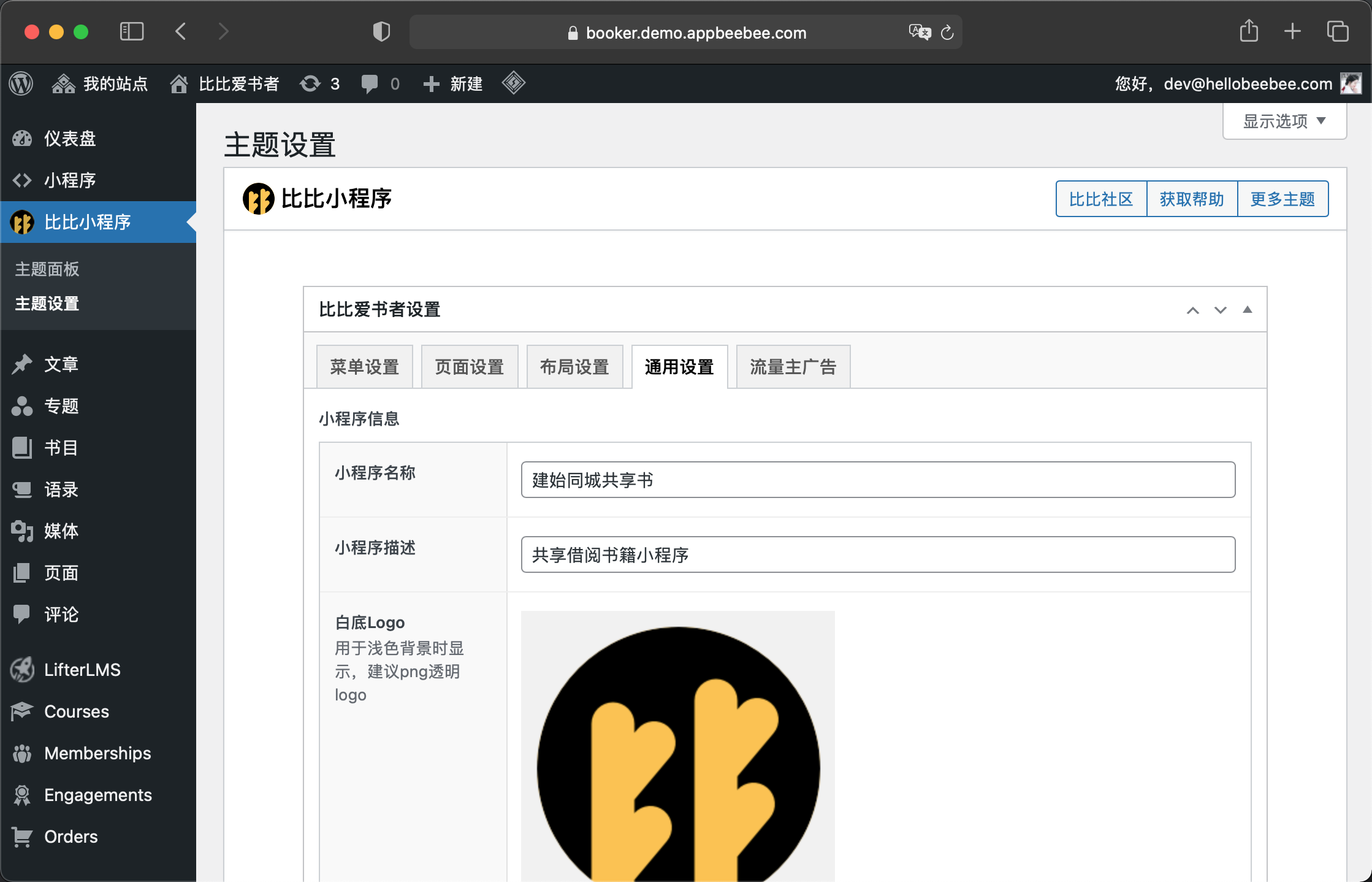Open the 仪表盘 dashboard menu
Screen dimensions: 1372x882
pyautogui.click(x=69, y=139)
